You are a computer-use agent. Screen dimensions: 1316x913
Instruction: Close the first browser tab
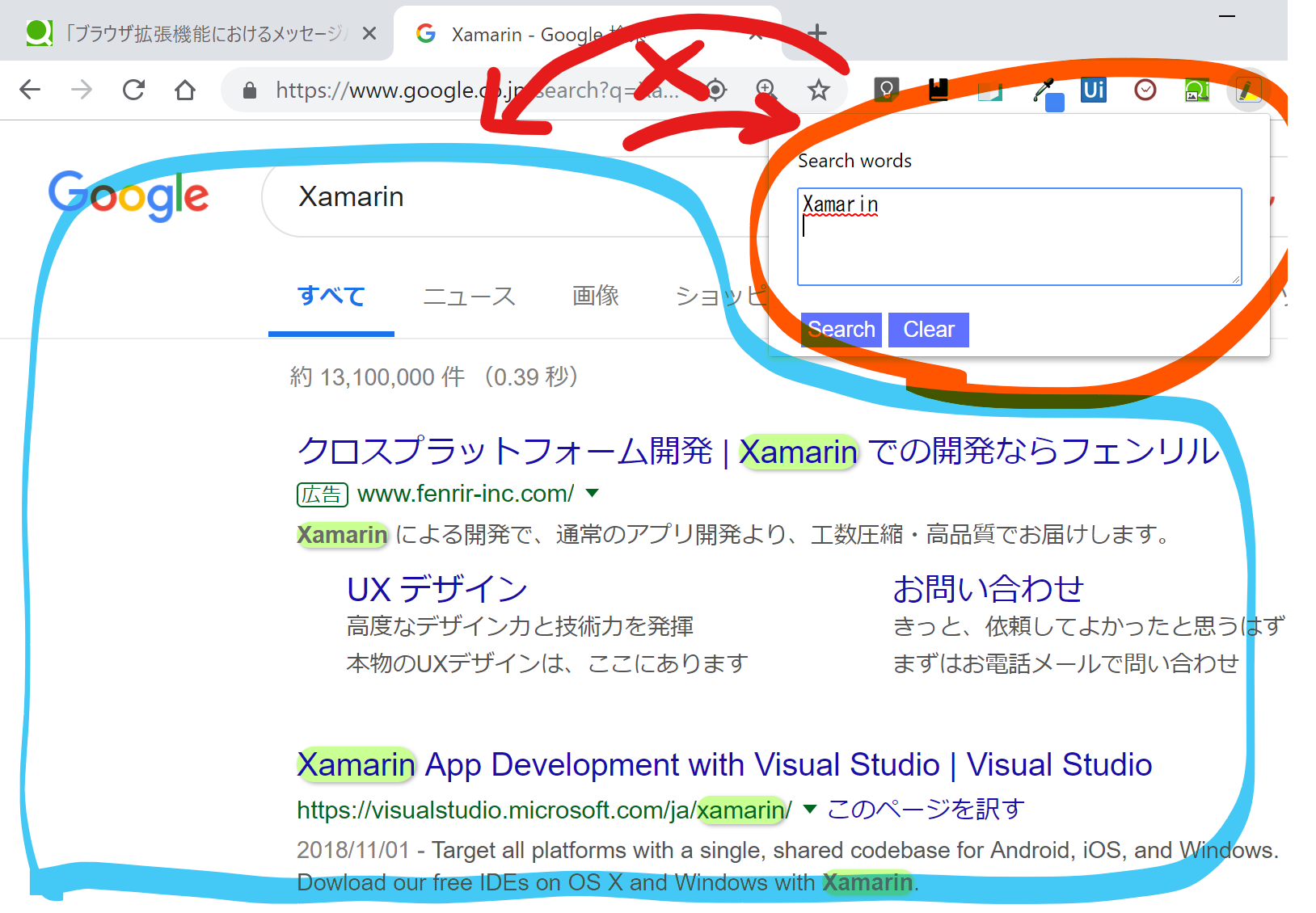[369, 33]
